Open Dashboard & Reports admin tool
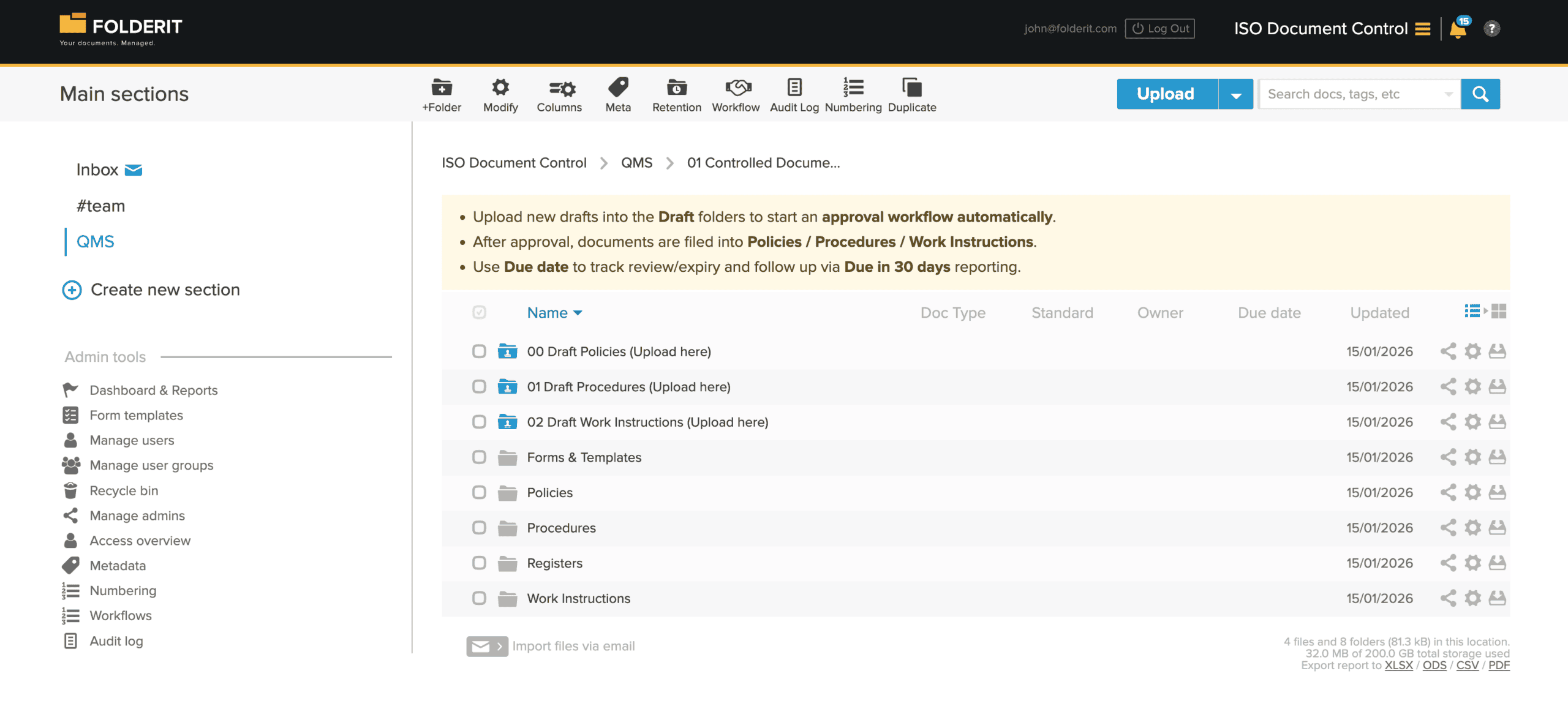 pos(153,390)
